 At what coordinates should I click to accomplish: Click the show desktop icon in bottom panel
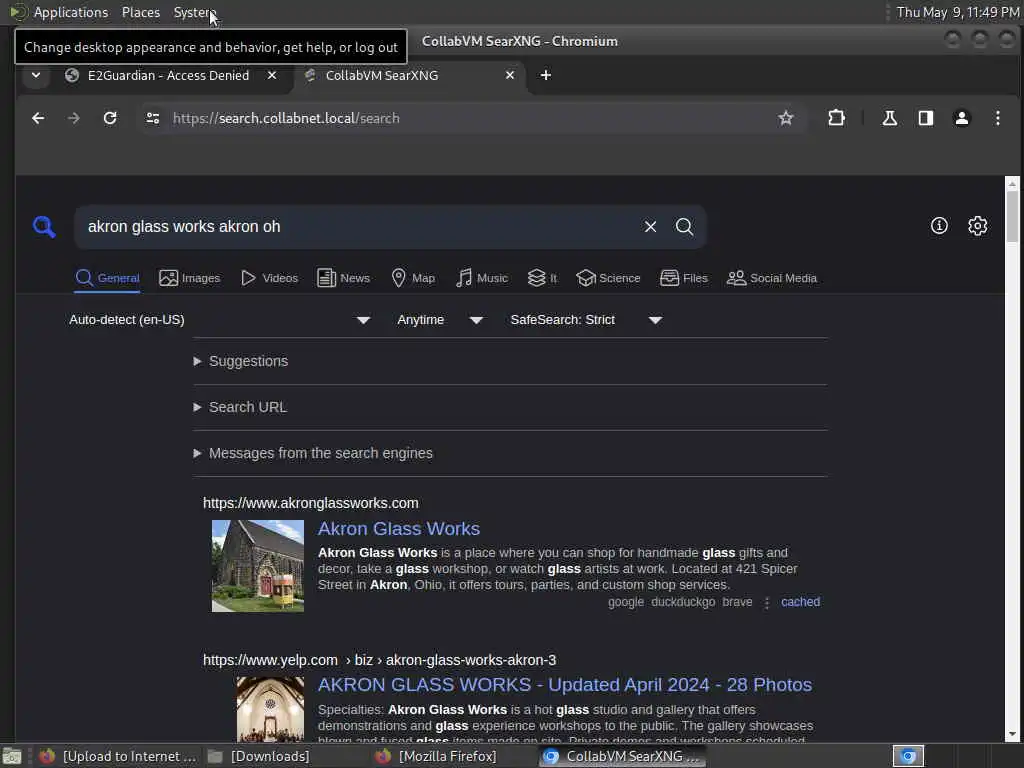pos(12,756)
